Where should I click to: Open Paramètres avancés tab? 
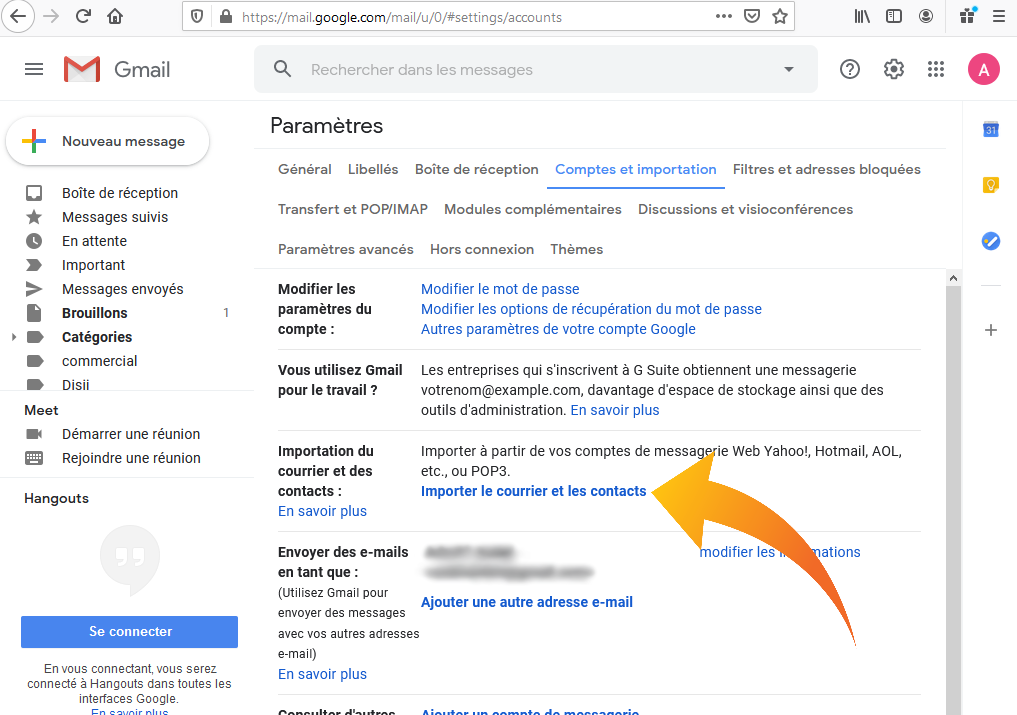pos(346,250)
